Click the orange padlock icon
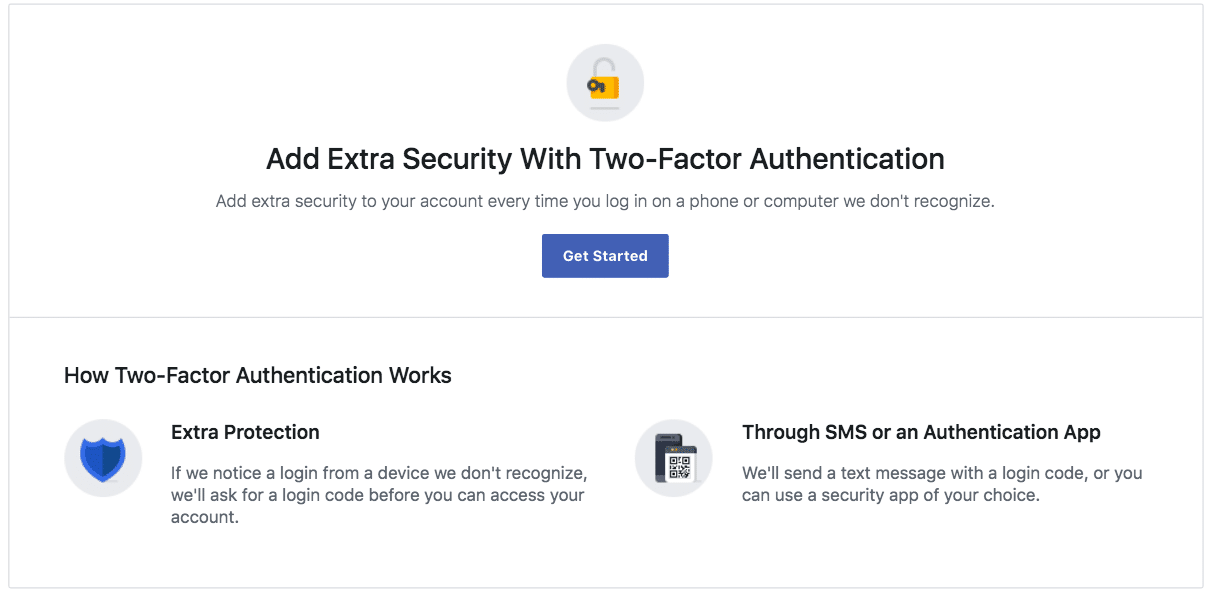The height and width of the screenshot is (595, 1210). (606, 81)
